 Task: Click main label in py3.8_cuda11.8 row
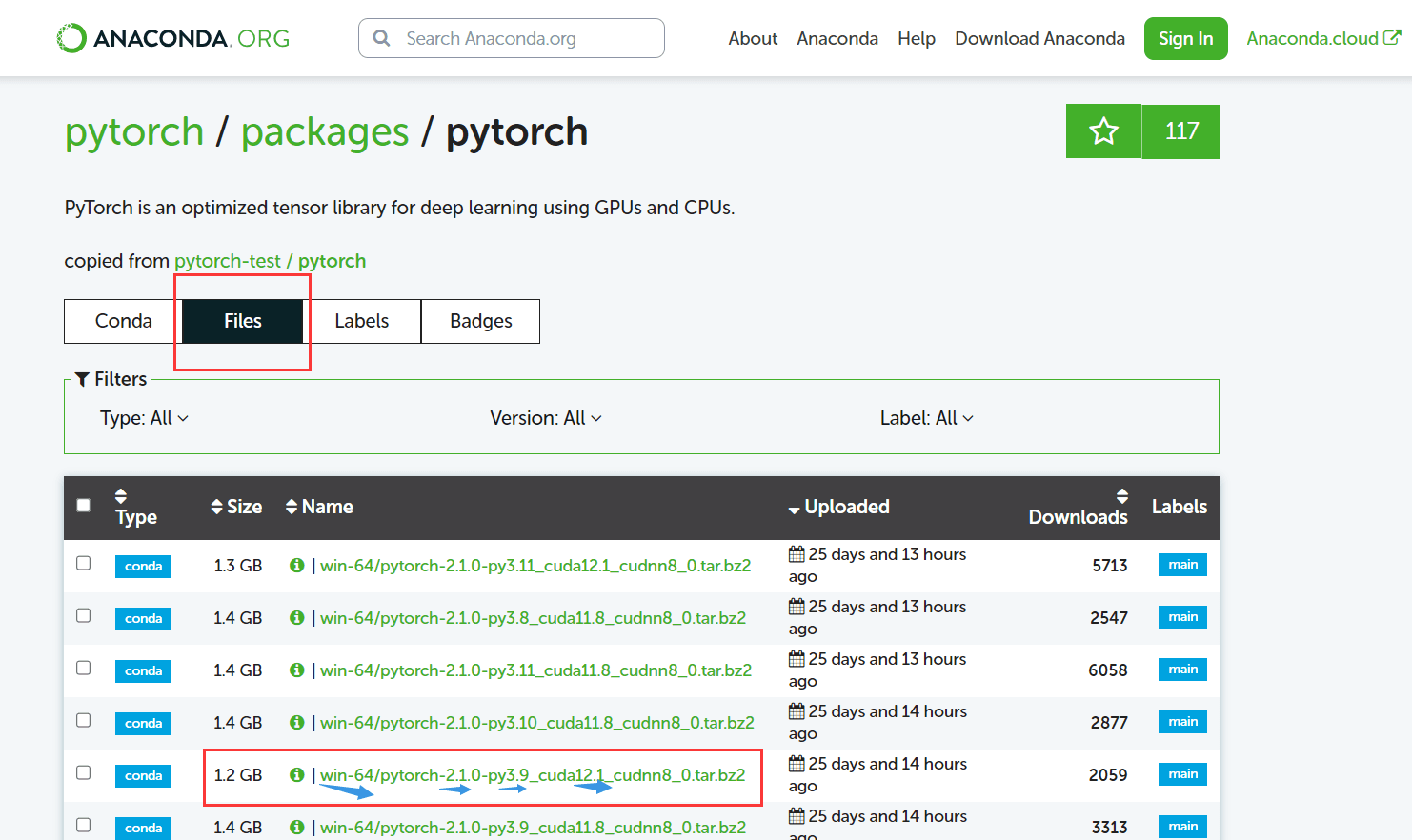[1182, 617]
